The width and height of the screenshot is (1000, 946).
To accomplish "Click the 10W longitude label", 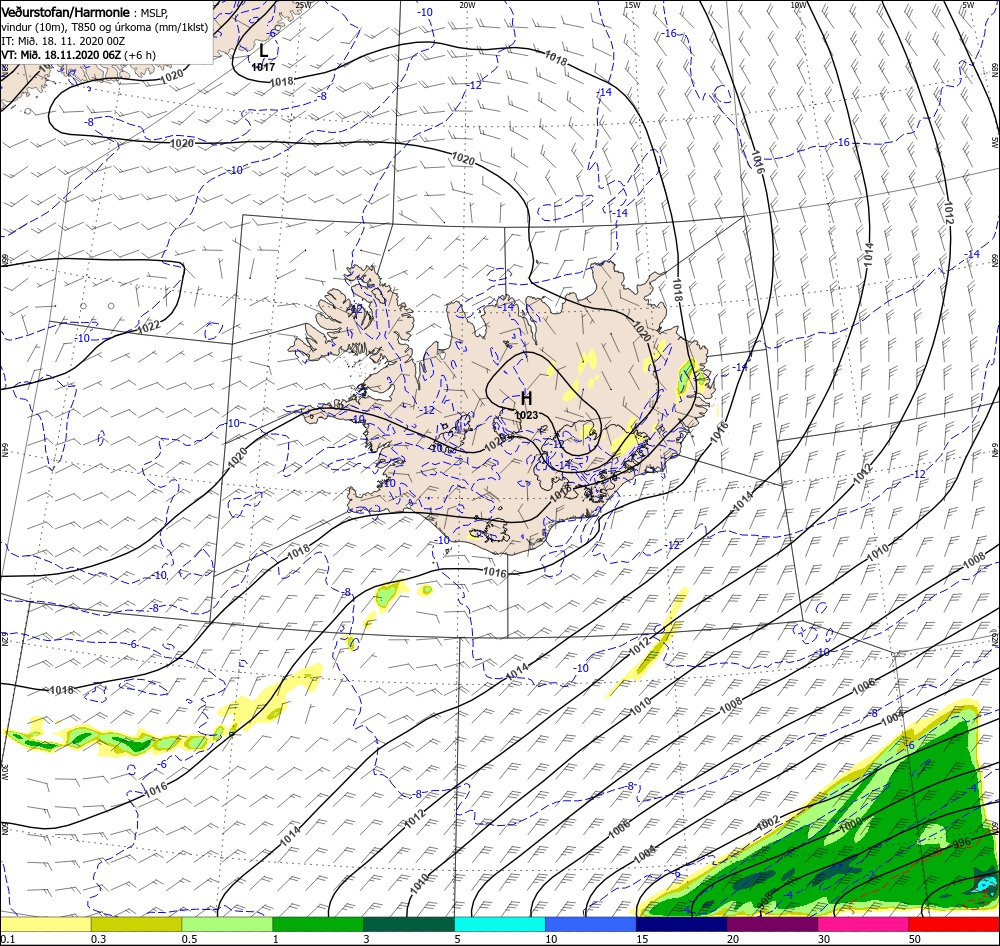I will (x=798, y=5).
